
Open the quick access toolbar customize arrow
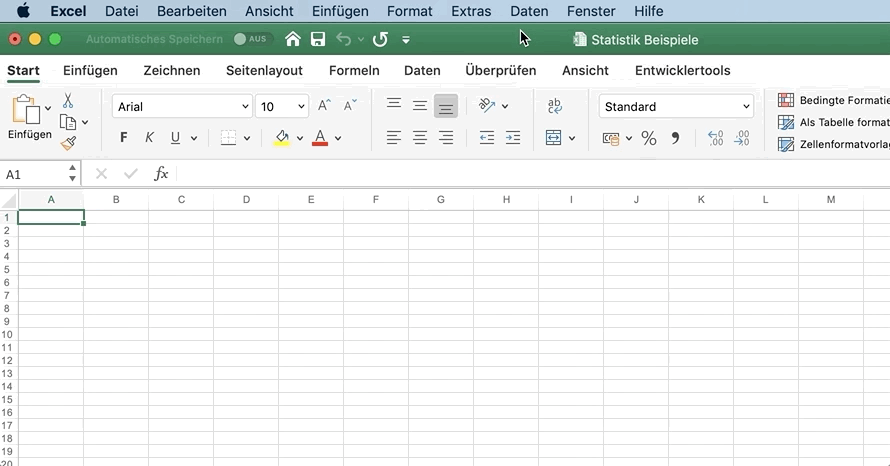406,40
